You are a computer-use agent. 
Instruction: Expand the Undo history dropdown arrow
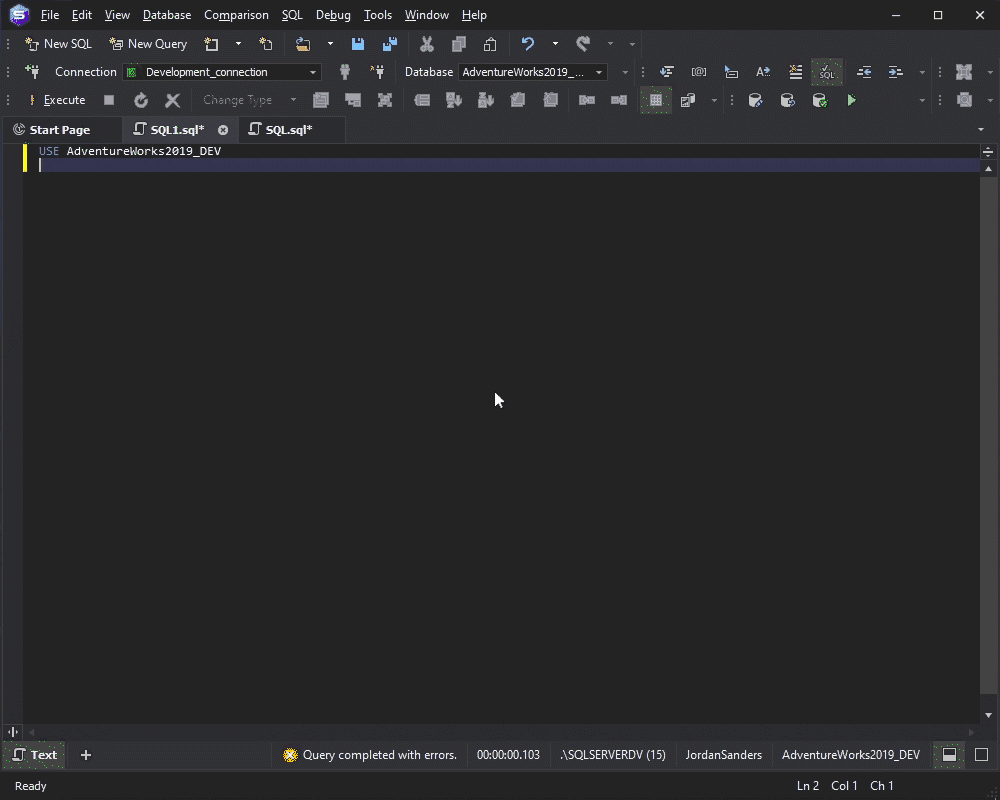(x=555, y=44)
